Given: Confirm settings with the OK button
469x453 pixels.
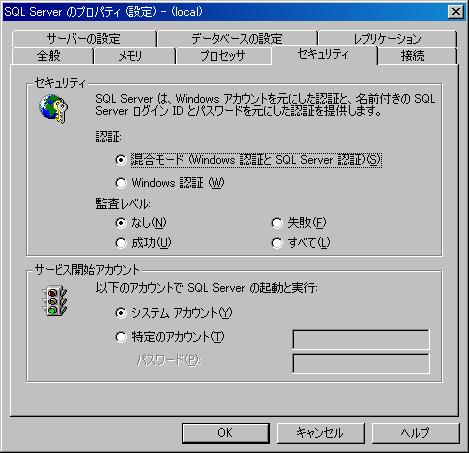Looking at the screenshot, I should (x=226, y=433).
